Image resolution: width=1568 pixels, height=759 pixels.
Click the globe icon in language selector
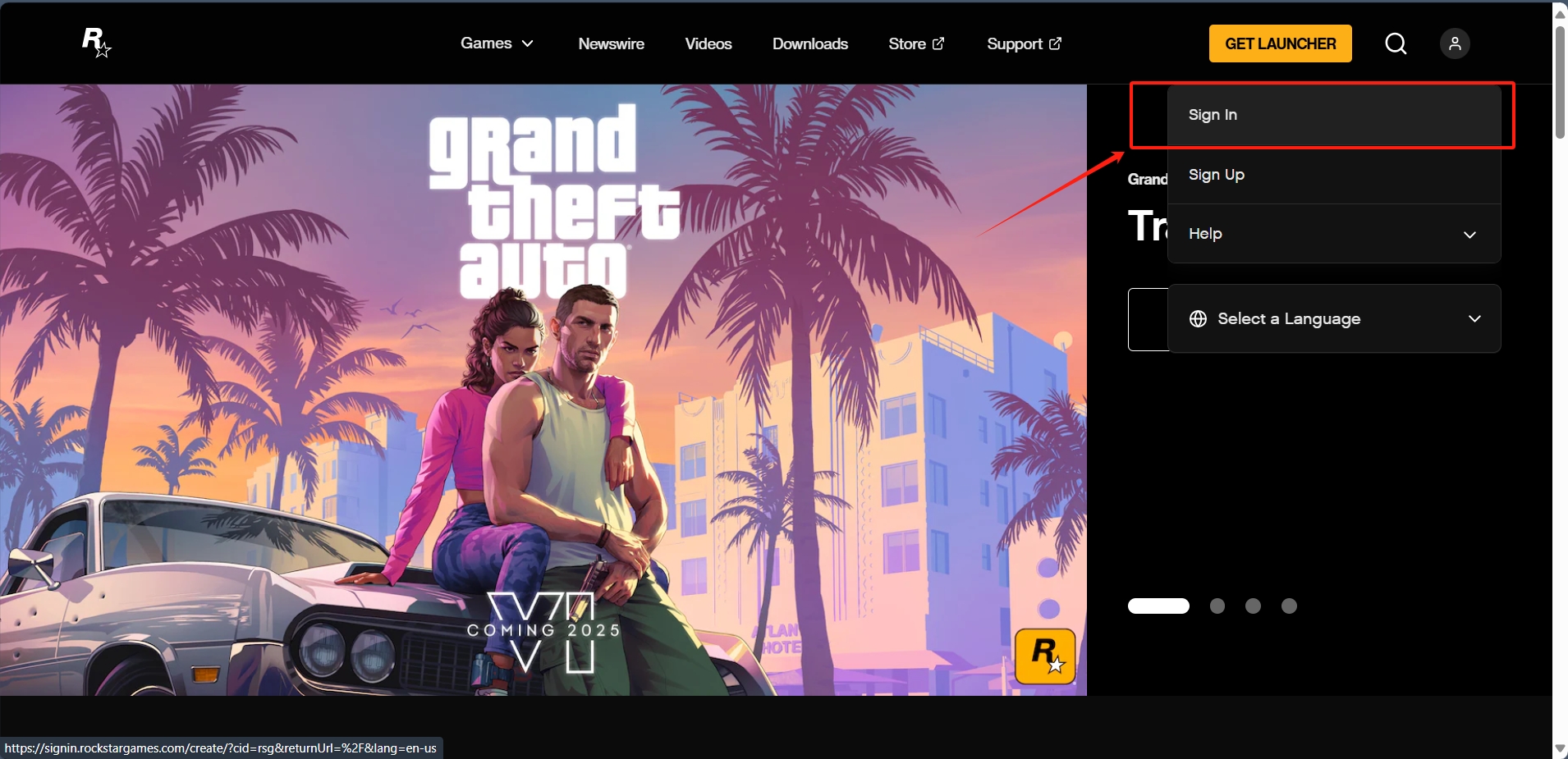(x=1198, y=318)
